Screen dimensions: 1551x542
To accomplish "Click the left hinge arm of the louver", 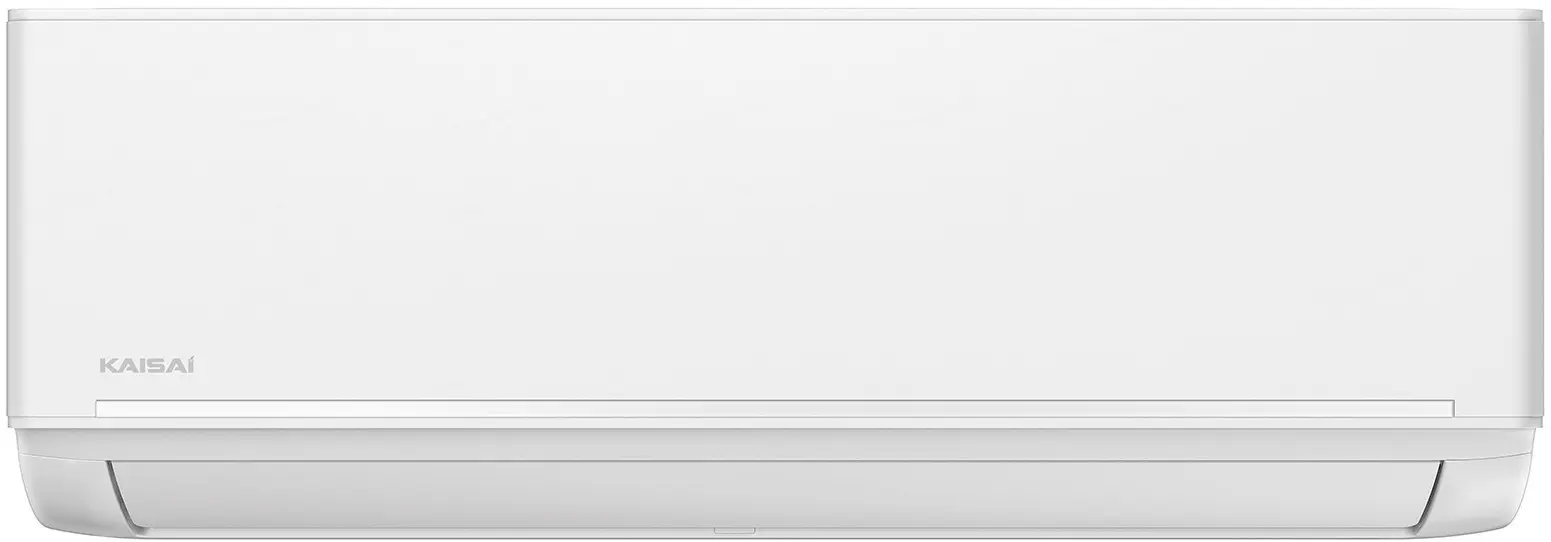I will point(121,493).
